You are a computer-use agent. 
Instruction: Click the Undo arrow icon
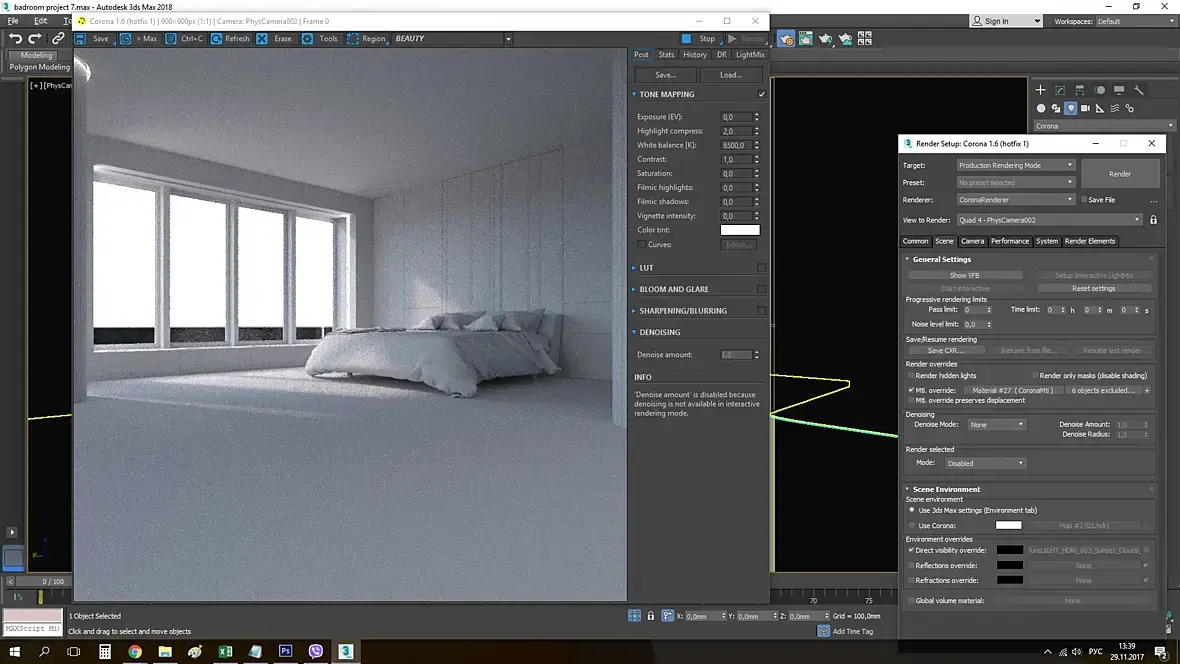pos(15,38)
